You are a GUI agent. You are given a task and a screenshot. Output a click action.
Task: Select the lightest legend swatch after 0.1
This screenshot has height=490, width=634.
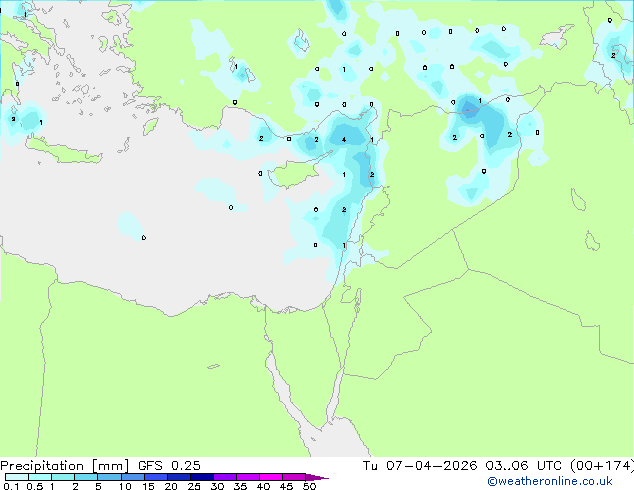click(x=17, y=477)
